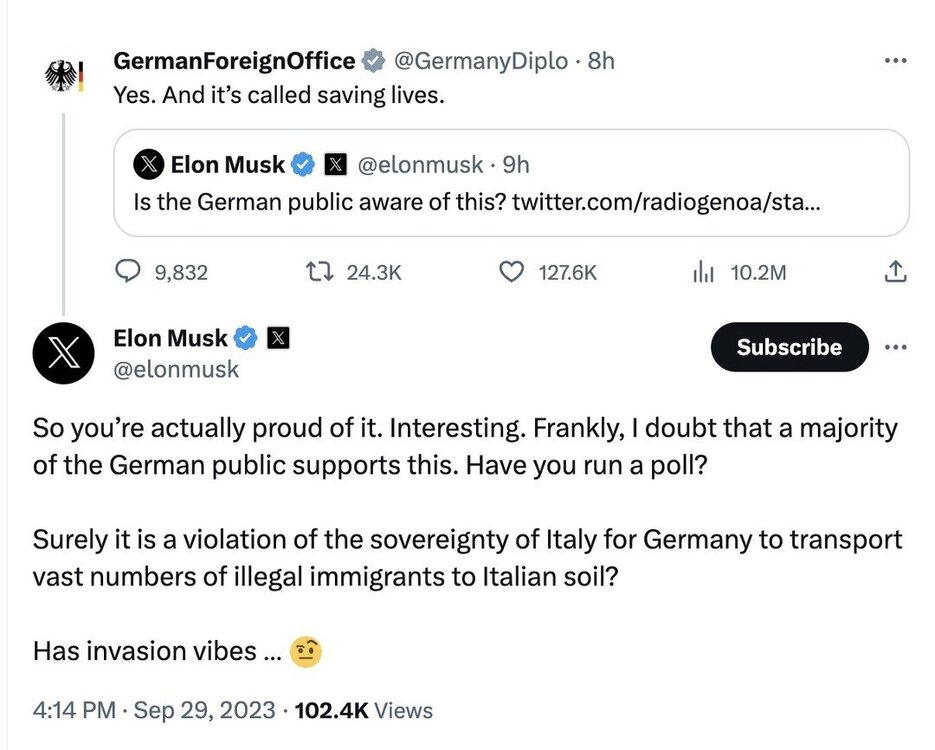Click the raised eyebrow emoji in the tweet
This screenshot has width=935, height=750.
tap(305, 650)
